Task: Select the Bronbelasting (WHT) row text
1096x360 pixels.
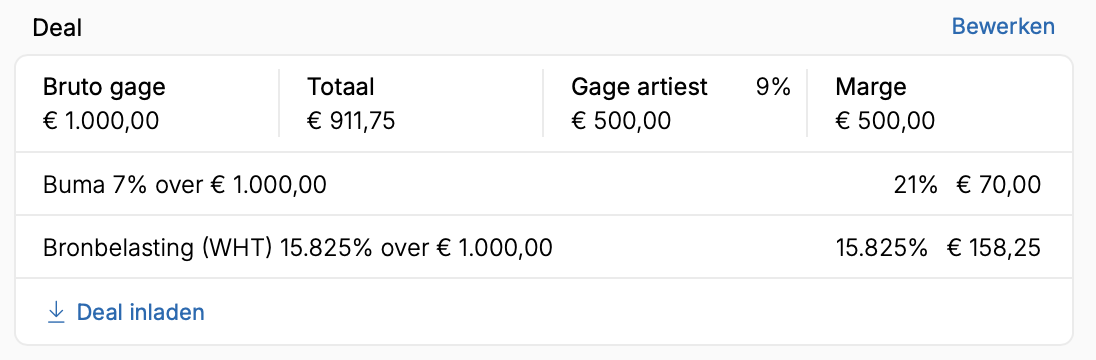Action: point(298,247)
